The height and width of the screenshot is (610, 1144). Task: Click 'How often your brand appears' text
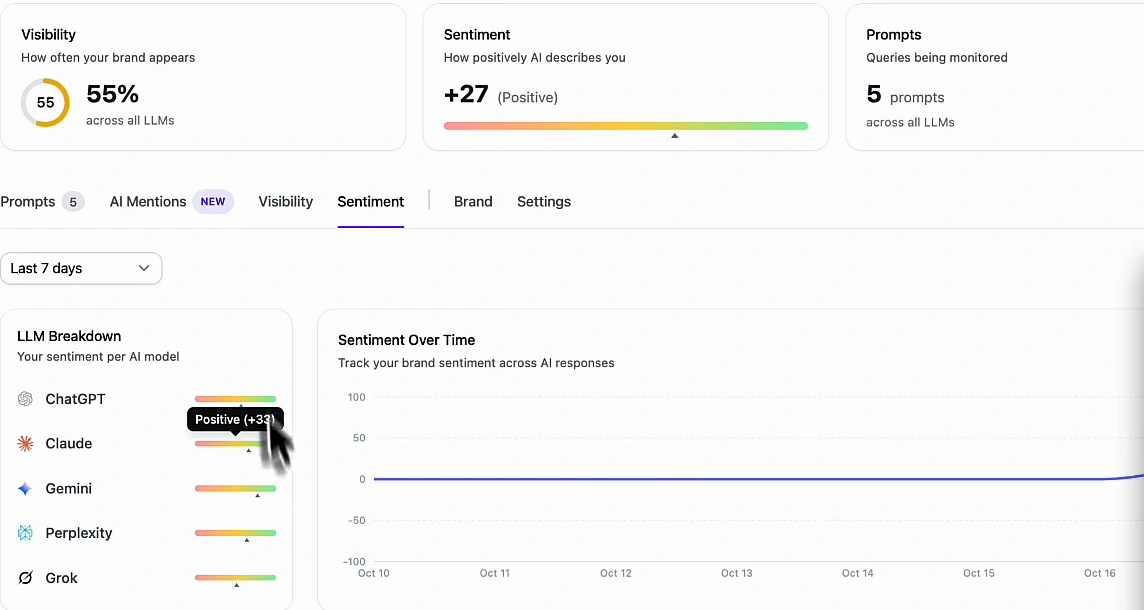click(x=108, y=58)
